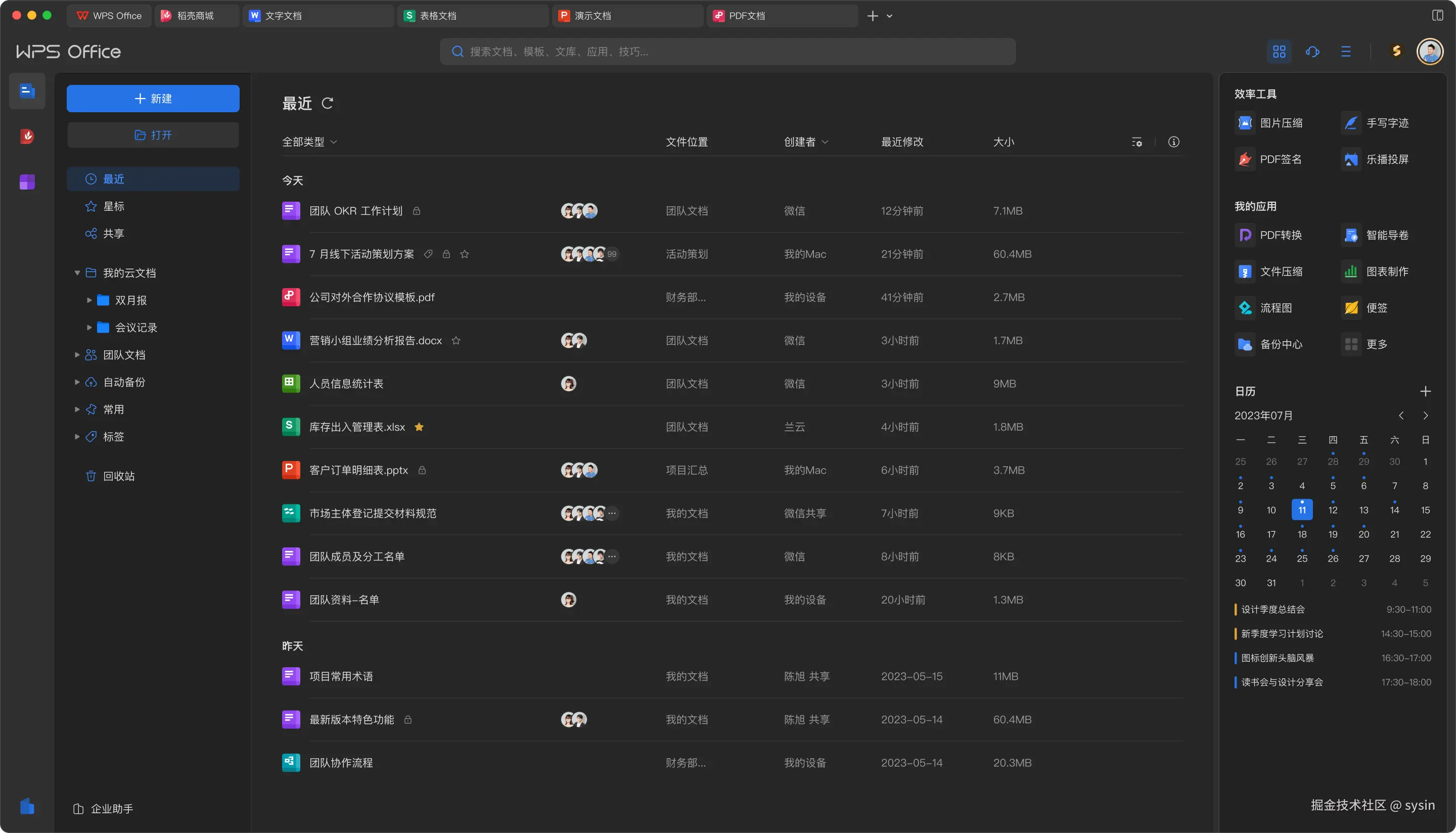Switch to the 表格文档 tab
Screen dimensions: 1456x833
click(x=438, y=16)
